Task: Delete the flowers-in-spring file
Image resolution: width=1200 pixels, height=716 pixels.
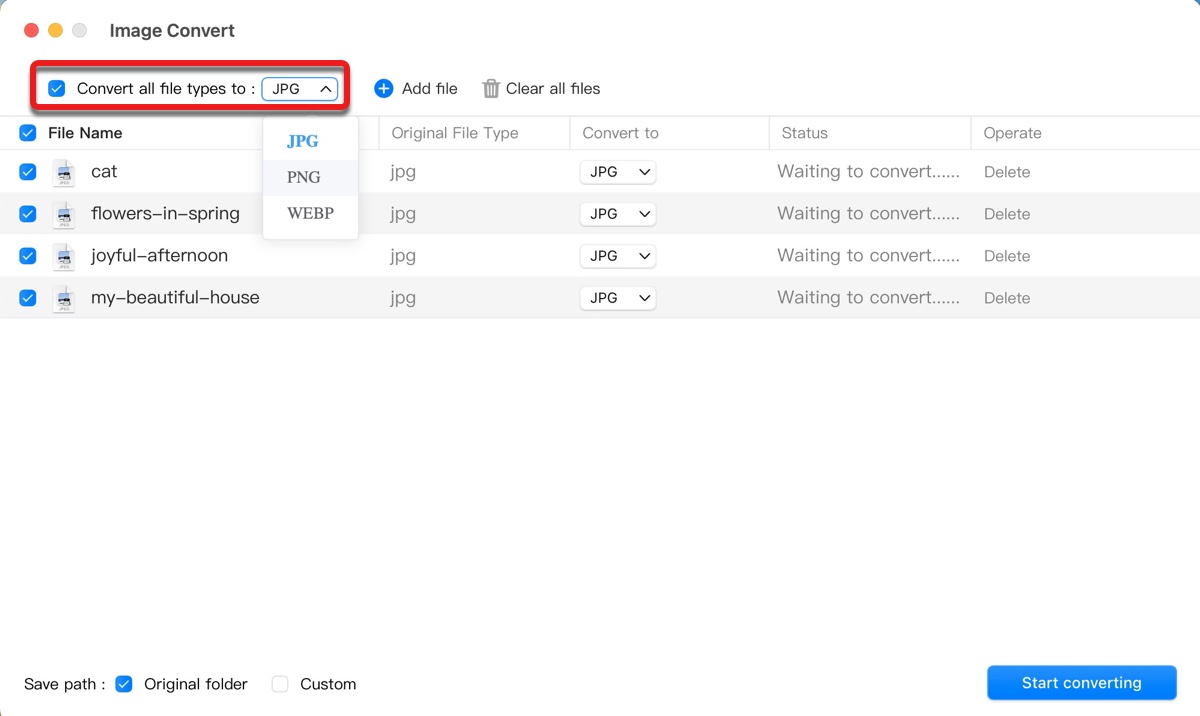Action: click(1006, 214)
